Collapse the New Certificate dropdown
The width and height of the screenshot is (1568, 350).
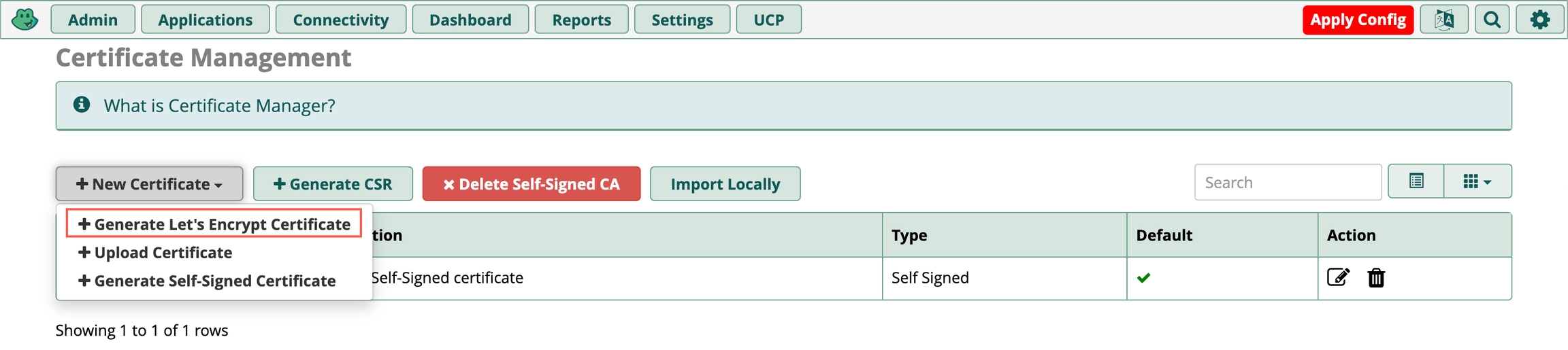click(149, 184)
